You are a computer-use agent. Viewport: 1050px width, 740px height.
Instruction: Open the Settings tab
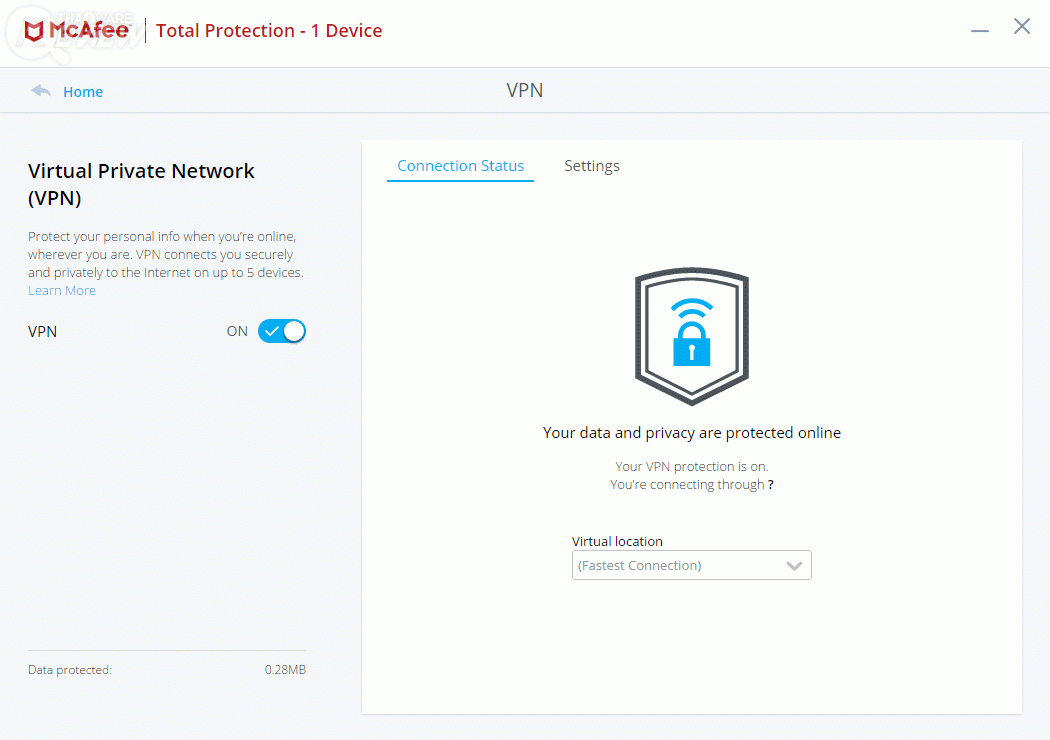[x=592, y=166]
